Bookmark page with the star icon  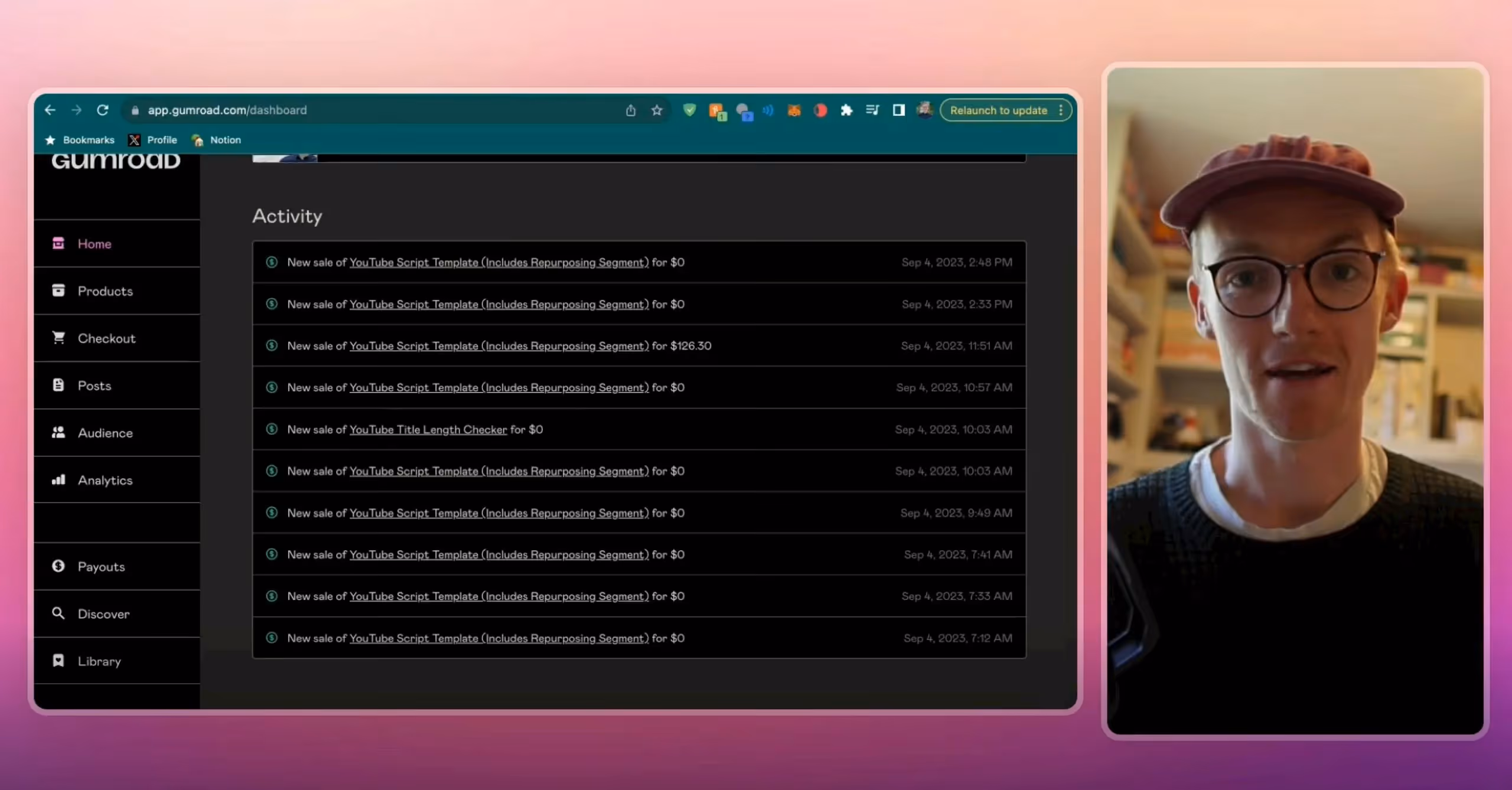[657, 110]
